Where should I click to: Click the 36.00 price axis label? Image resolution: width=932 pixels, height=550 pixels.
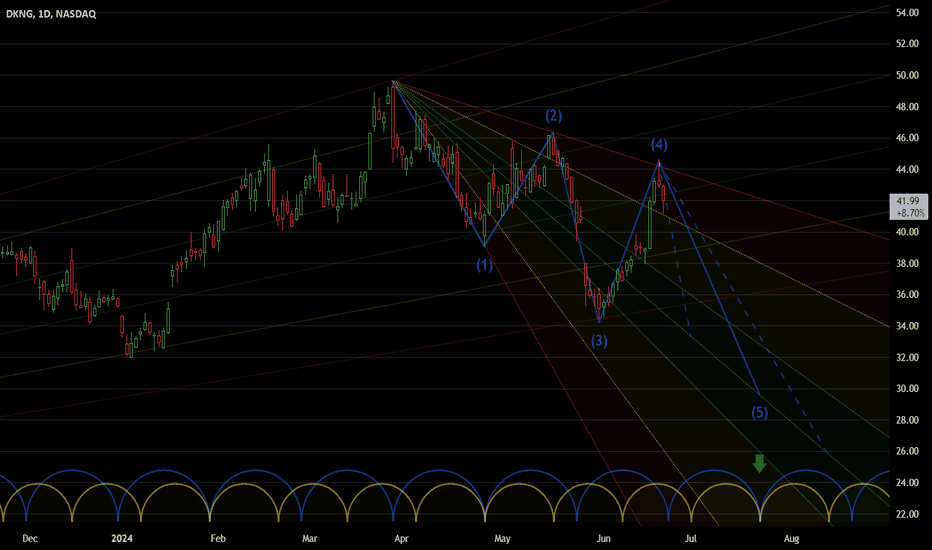click(x=907, y=294)
